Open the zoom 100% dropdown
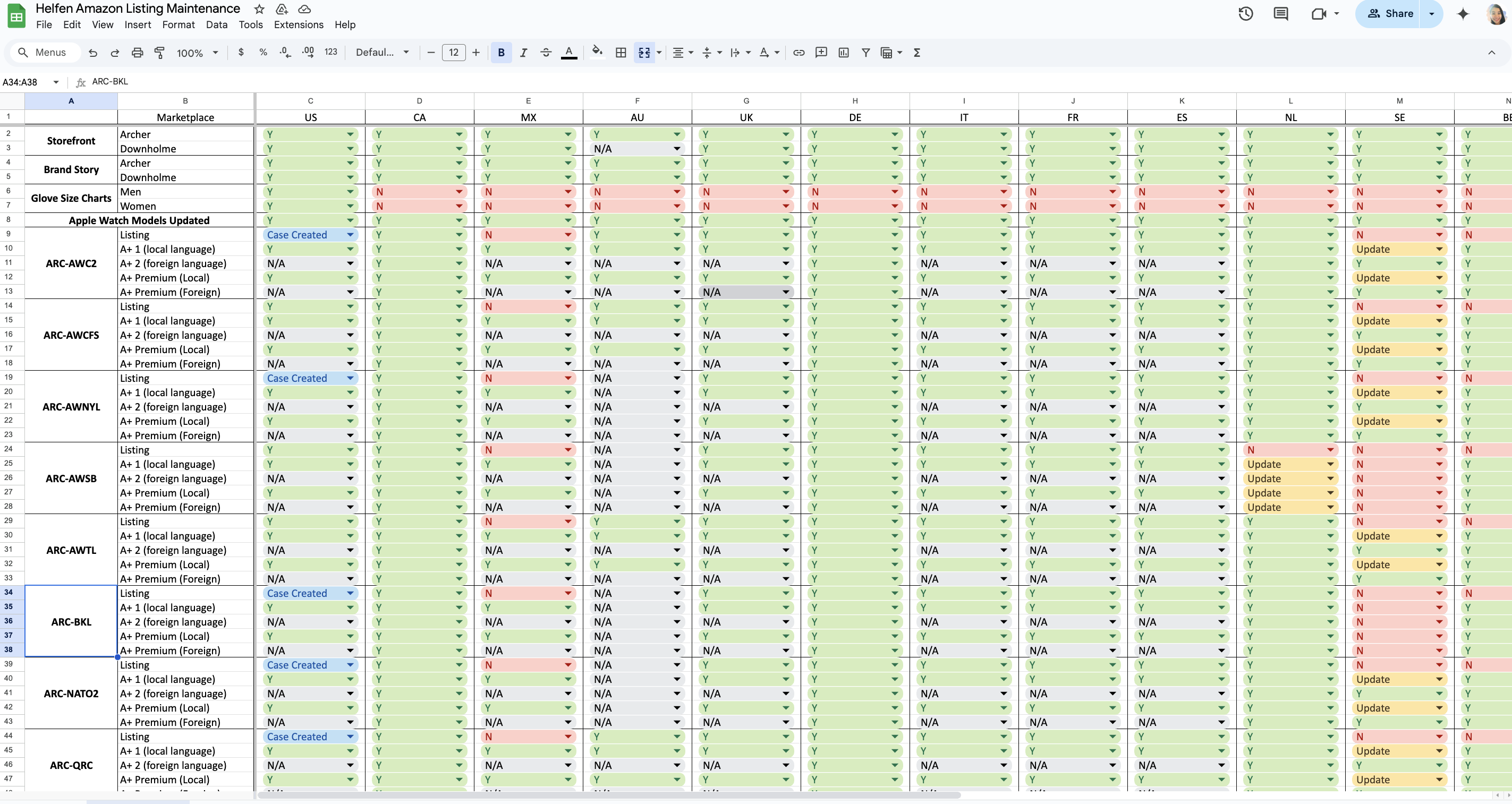 tap(197, 53)
